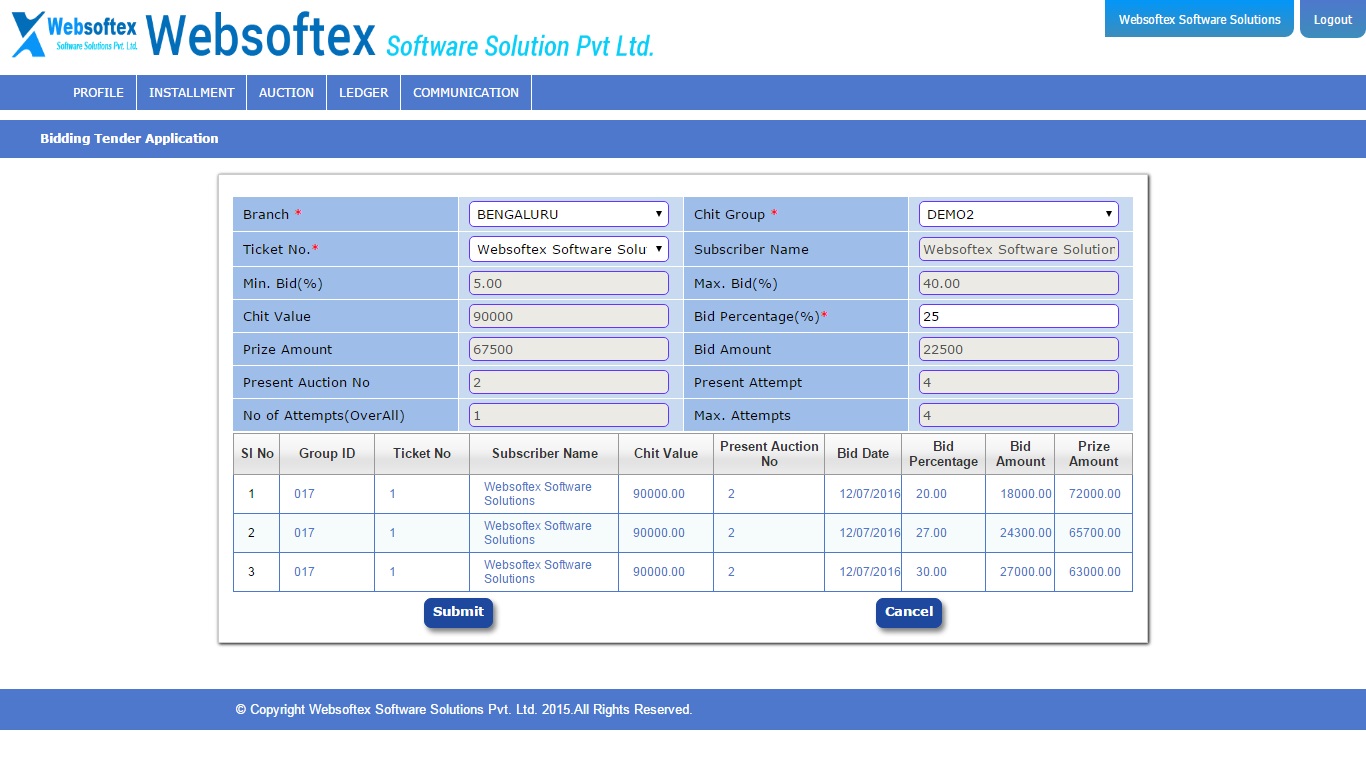Viewport: 1366px width, 768px height.
Task: Click the Prize Amount column header
Action: pyautogui.click(x=1094, y=454)
